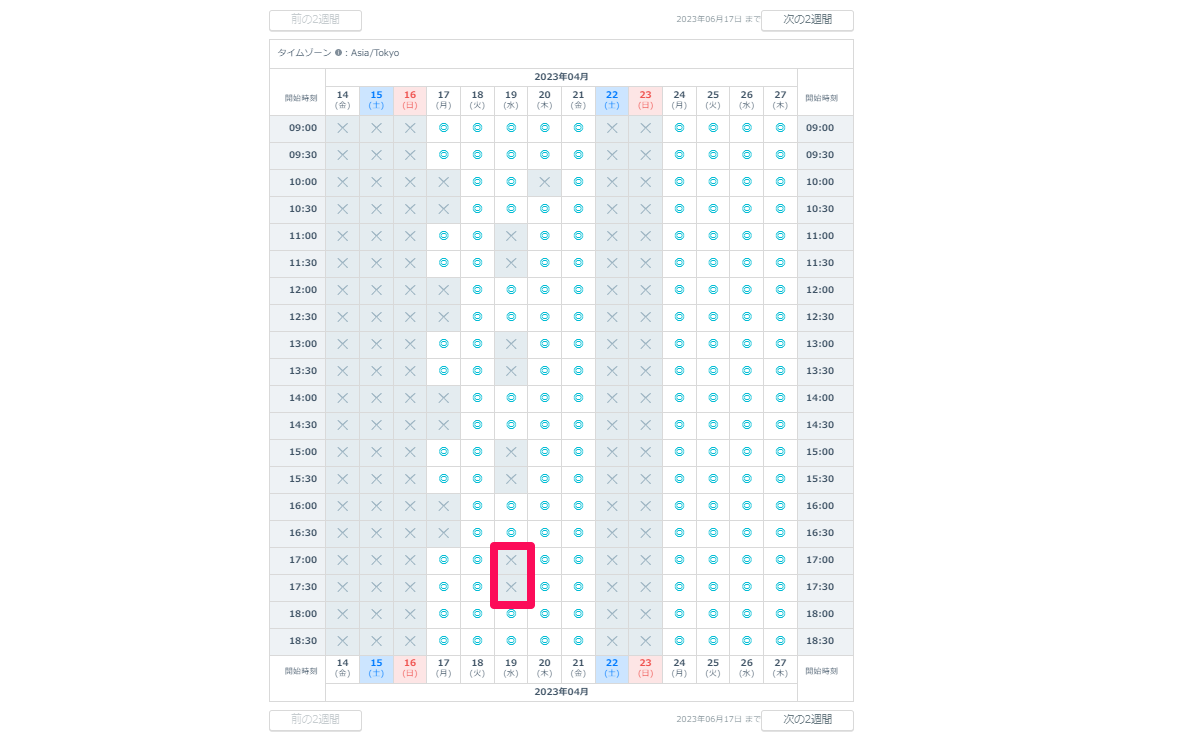
Task: Click the top header date 23 (日)
Action: click(646, 100)
